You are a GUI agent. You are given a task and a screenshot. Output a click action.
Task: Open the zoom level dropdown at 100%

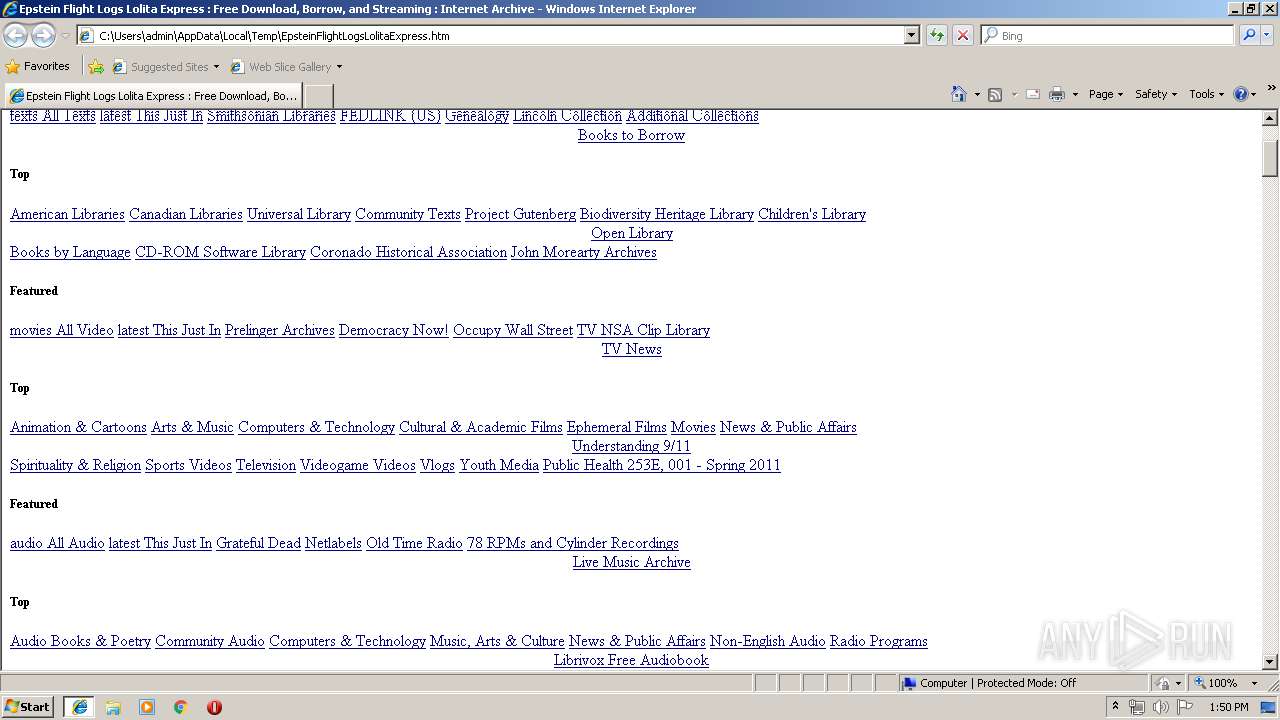[x=1254, y=683]
